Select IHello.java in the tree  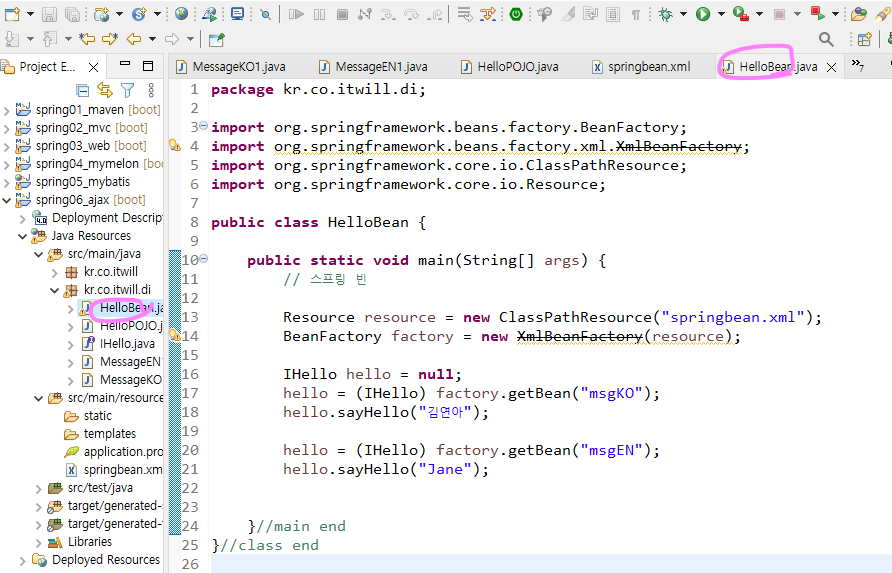point(127,344)
